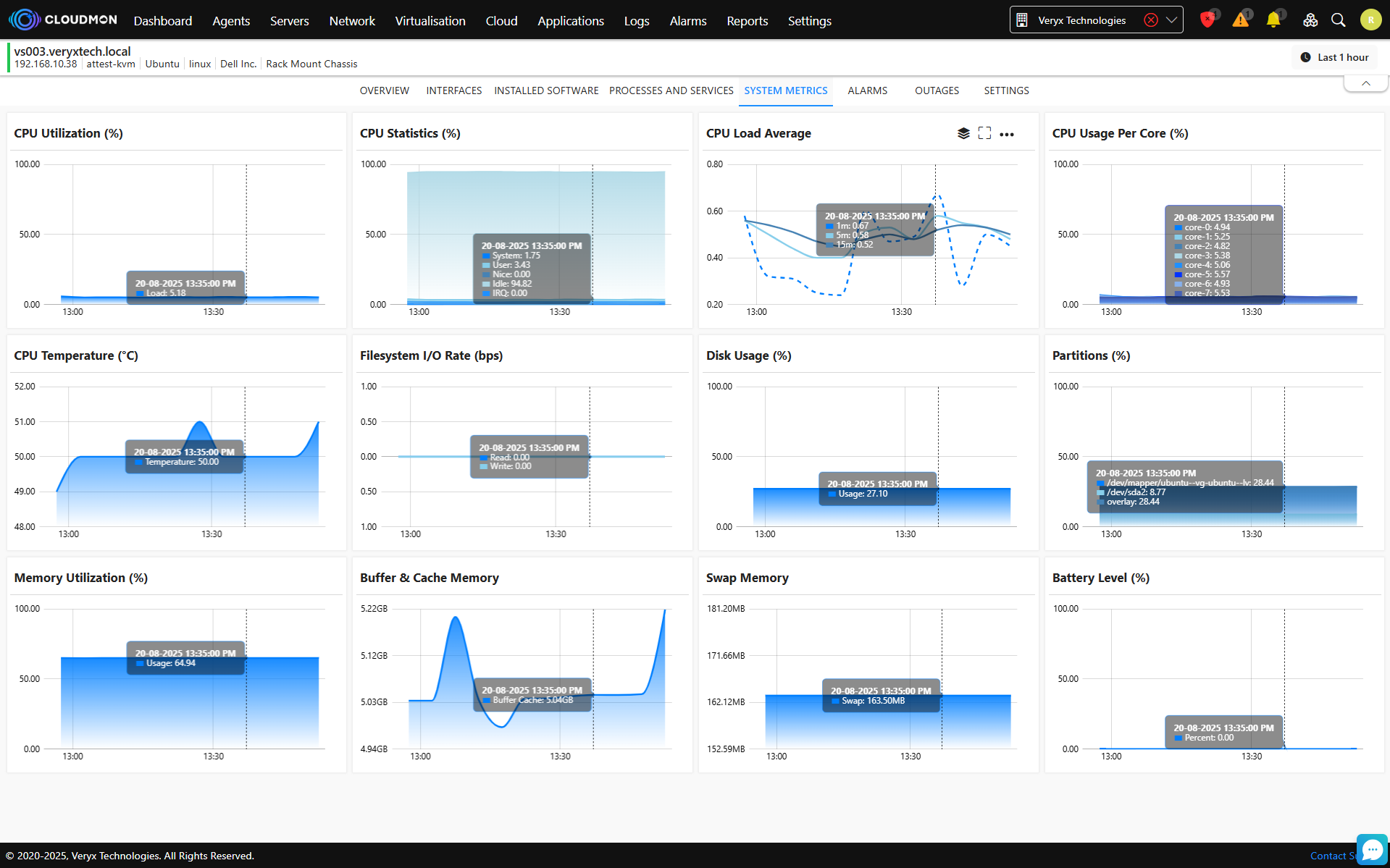Open the yellow bell notifications

click(1273, 20)
